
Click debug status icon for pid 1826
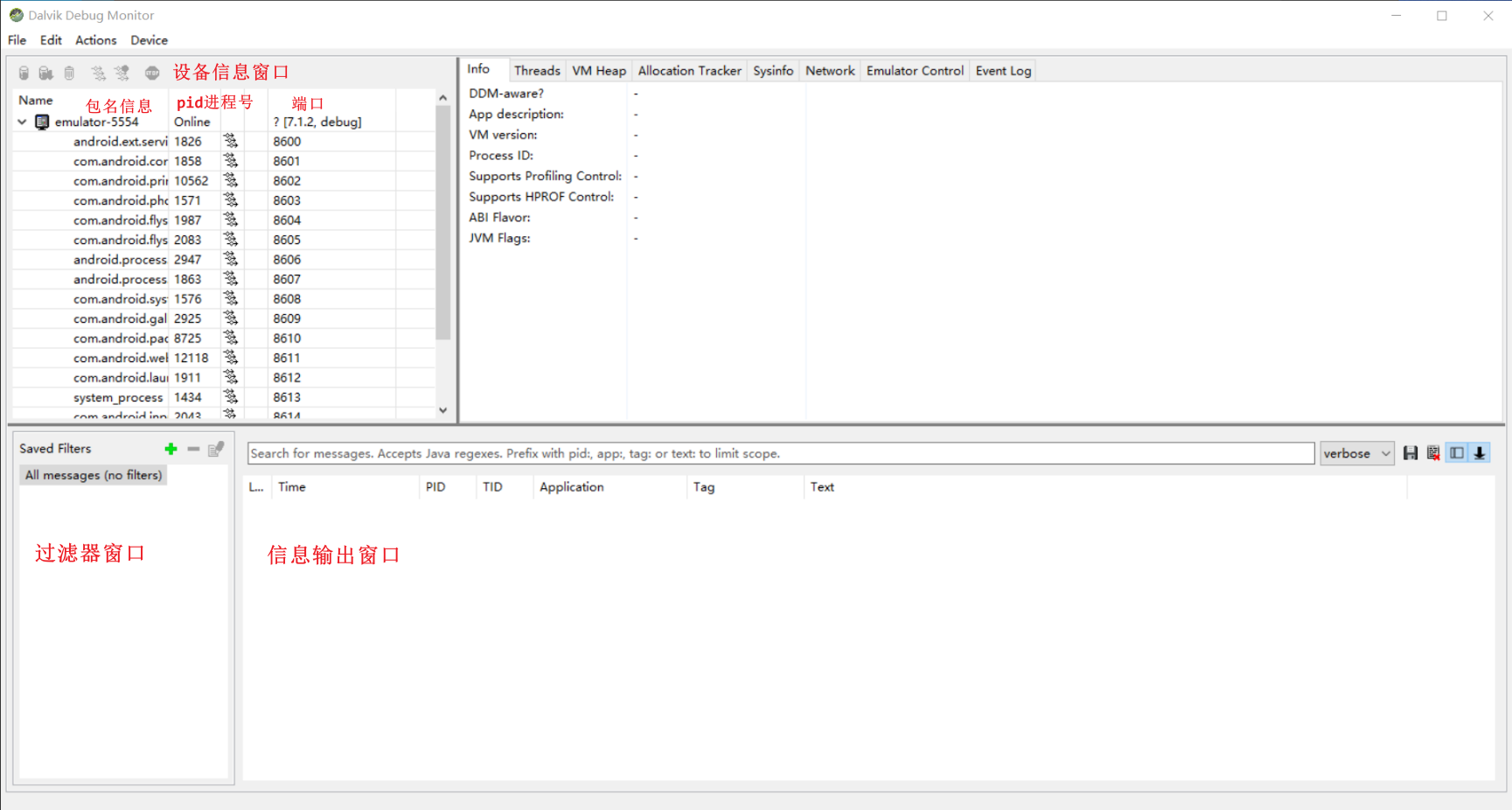click(230, 141)
